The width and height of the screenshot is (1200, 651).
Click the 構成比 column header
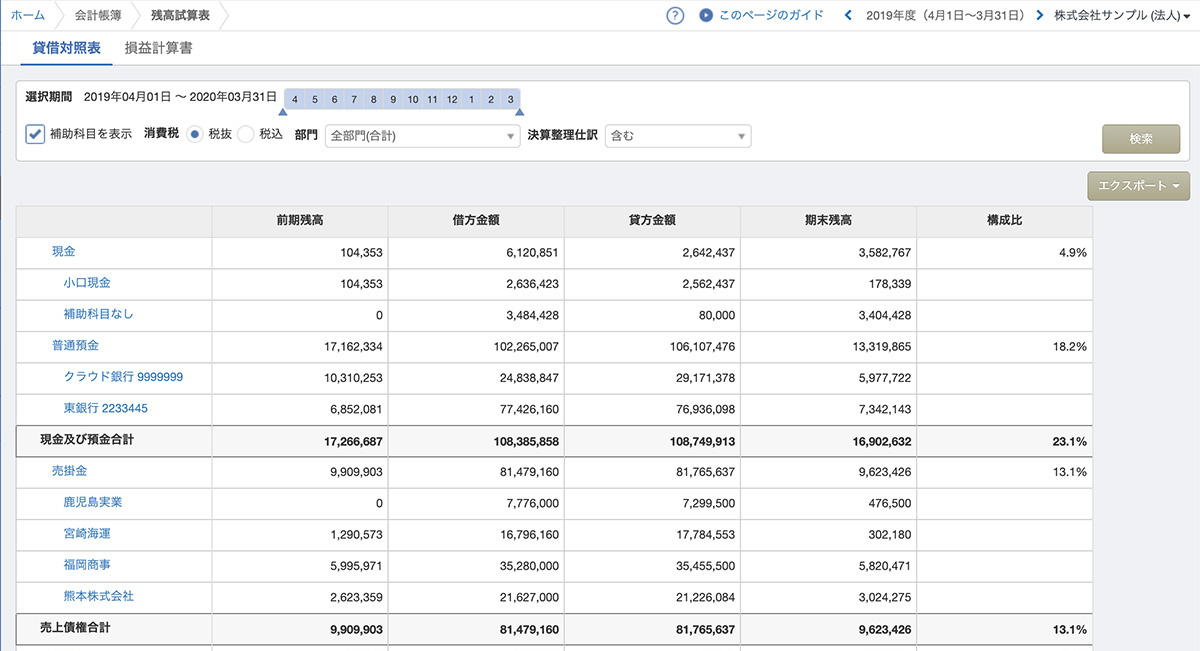click(x=1004, y=221)
